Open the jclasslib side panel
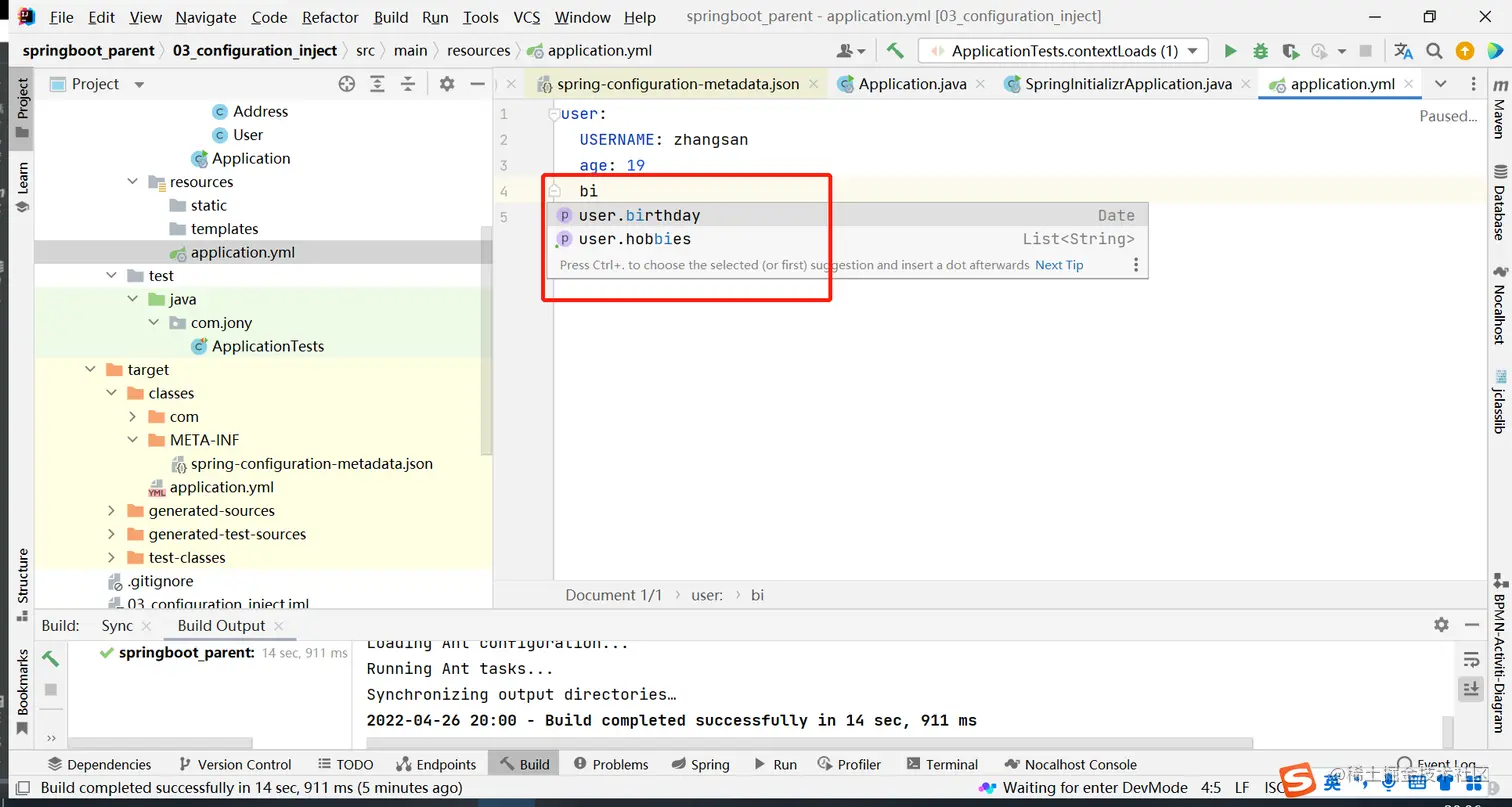Image resolution: width=1512 pixels, height=807 pixels. pyautogui.click(x=1499, y=400)
